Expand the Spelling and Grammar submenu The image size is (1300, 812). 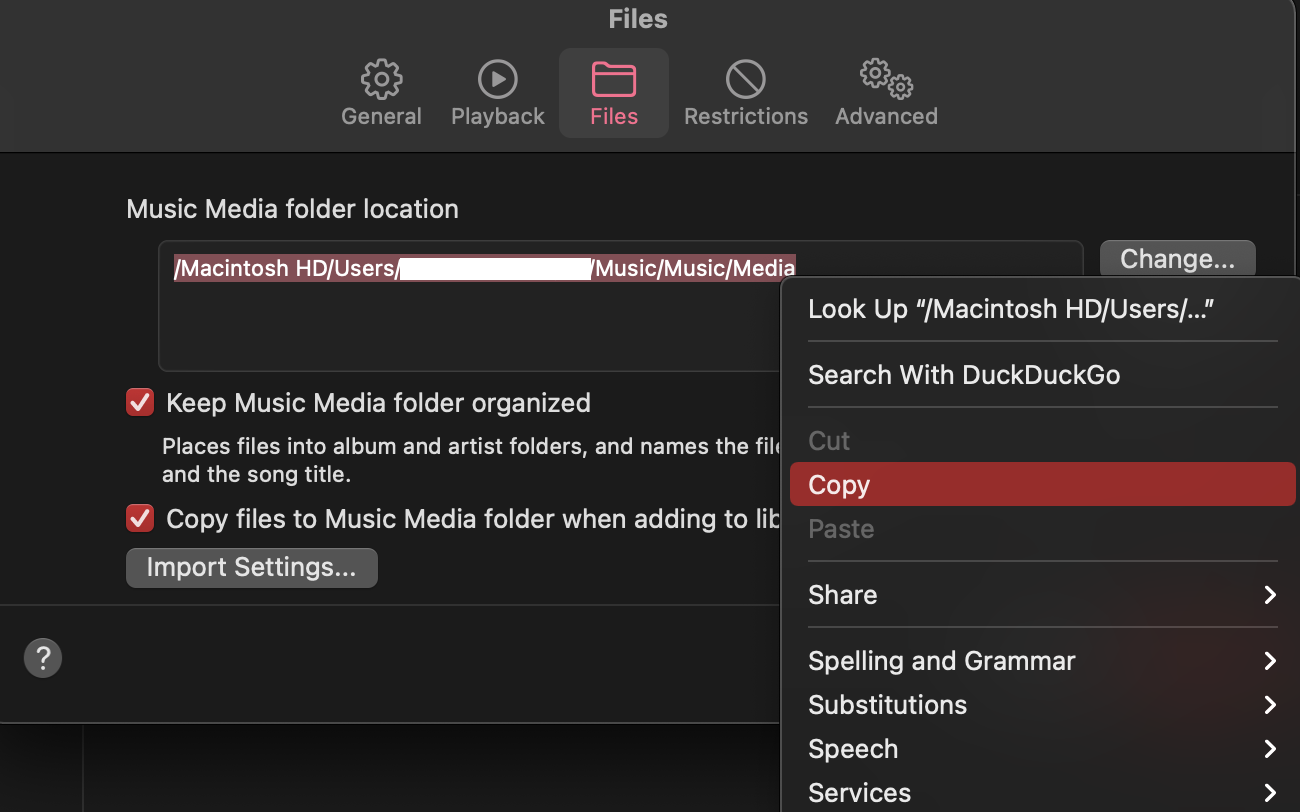point(1043,661)
